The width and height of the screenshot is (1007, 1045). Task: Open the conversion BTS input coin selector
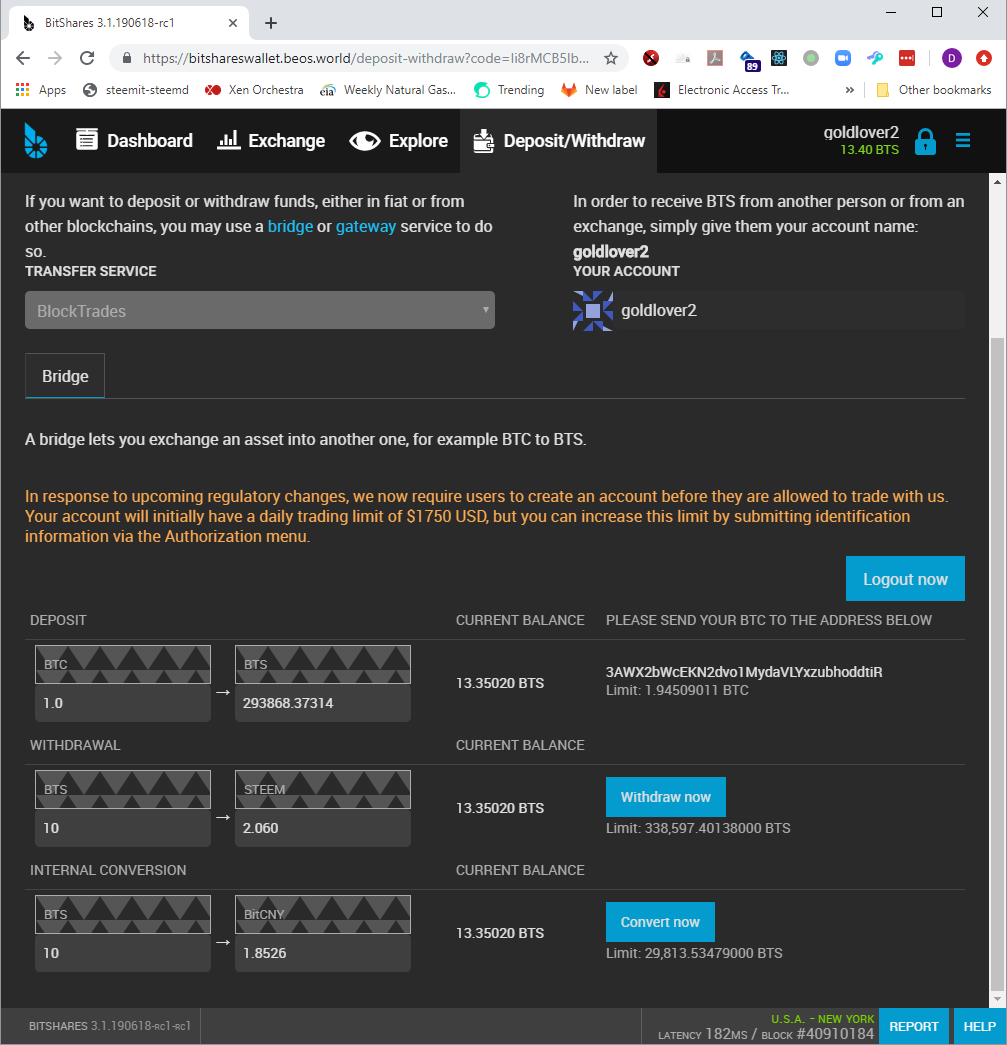(123, 914)
